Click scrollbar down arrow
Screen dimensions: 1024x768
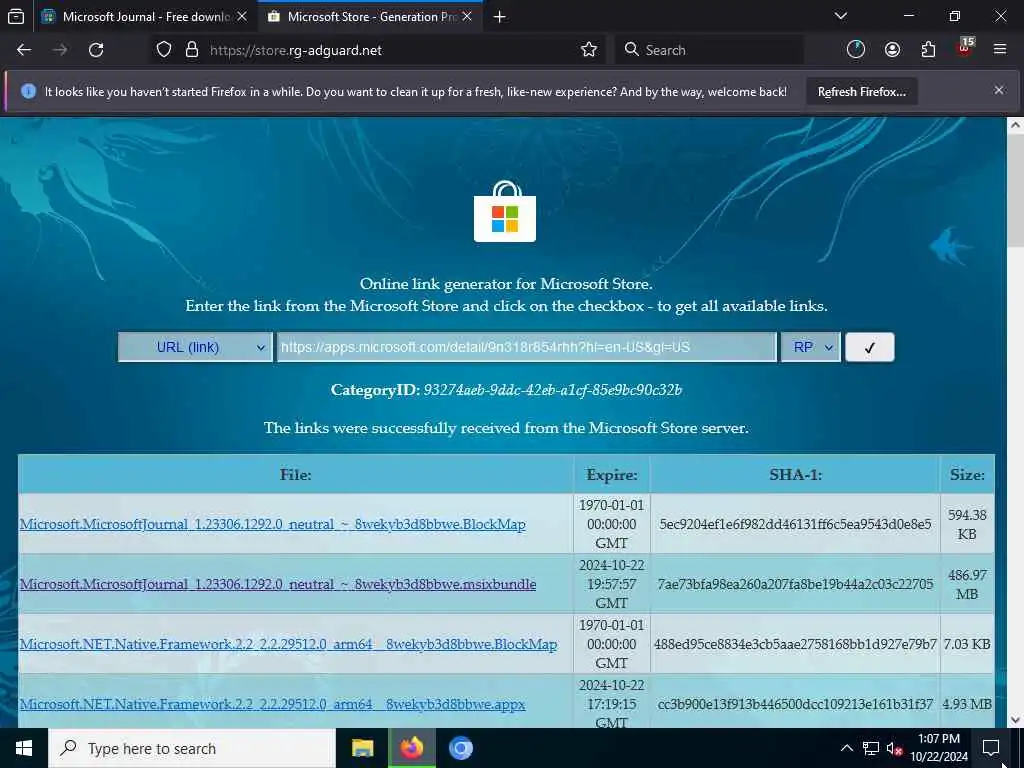pyautogui.click(x=1015, y=720)
